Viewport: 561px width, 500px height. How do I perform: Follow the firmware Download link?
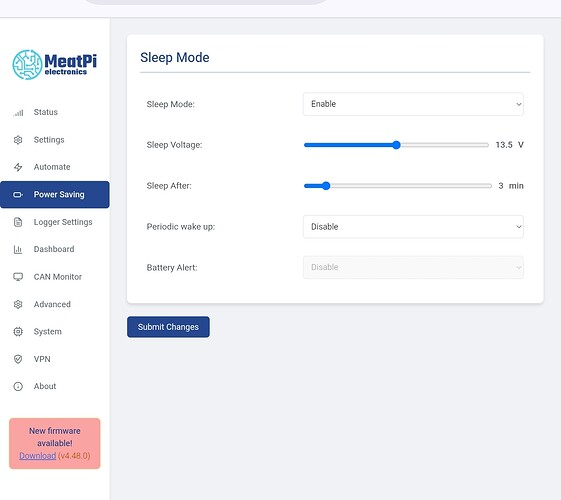tap(38, 456)
